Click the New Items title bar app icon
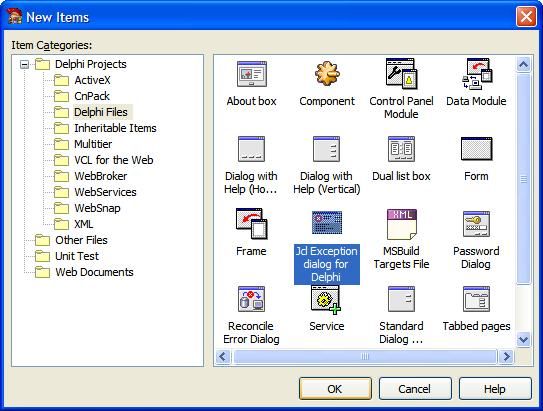The height and width of the screenshot is (411, 543). click(x=15, y=17)
